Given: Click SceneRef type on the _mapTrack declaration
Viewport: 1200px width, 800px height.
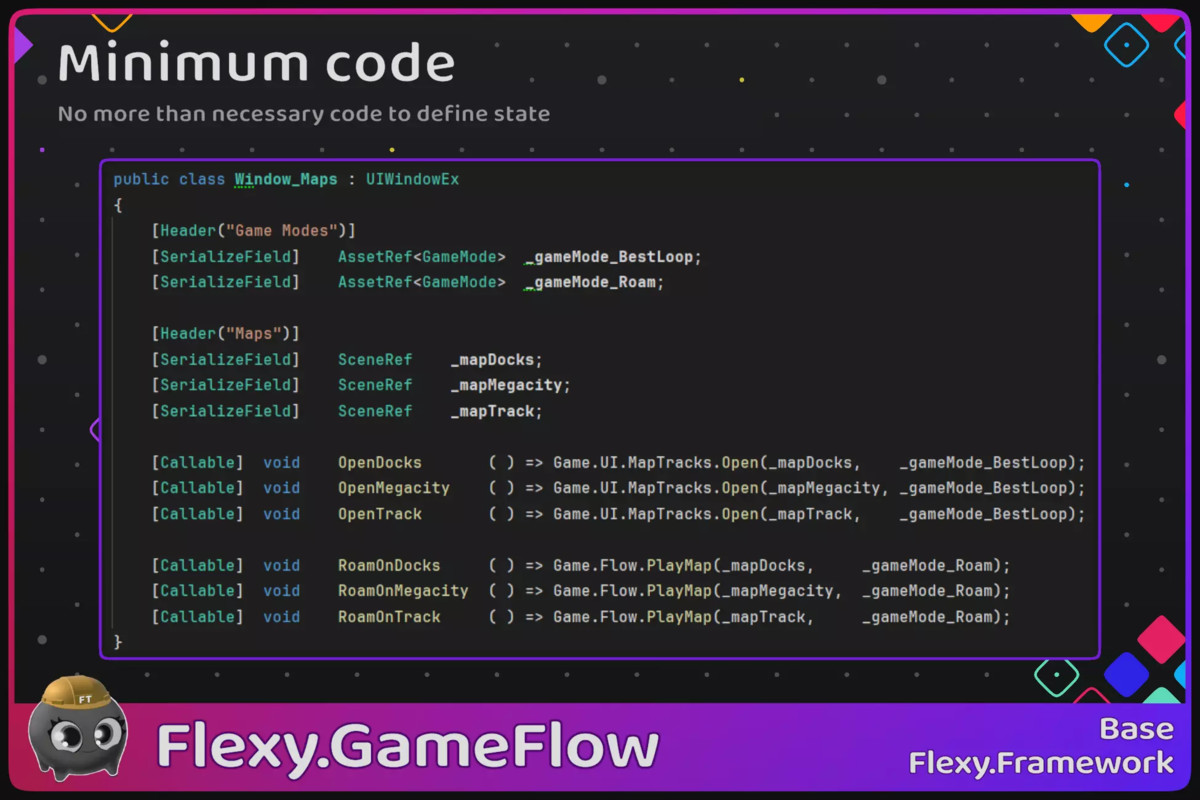Looking at the screenshot, I should [x=375, y=411].
